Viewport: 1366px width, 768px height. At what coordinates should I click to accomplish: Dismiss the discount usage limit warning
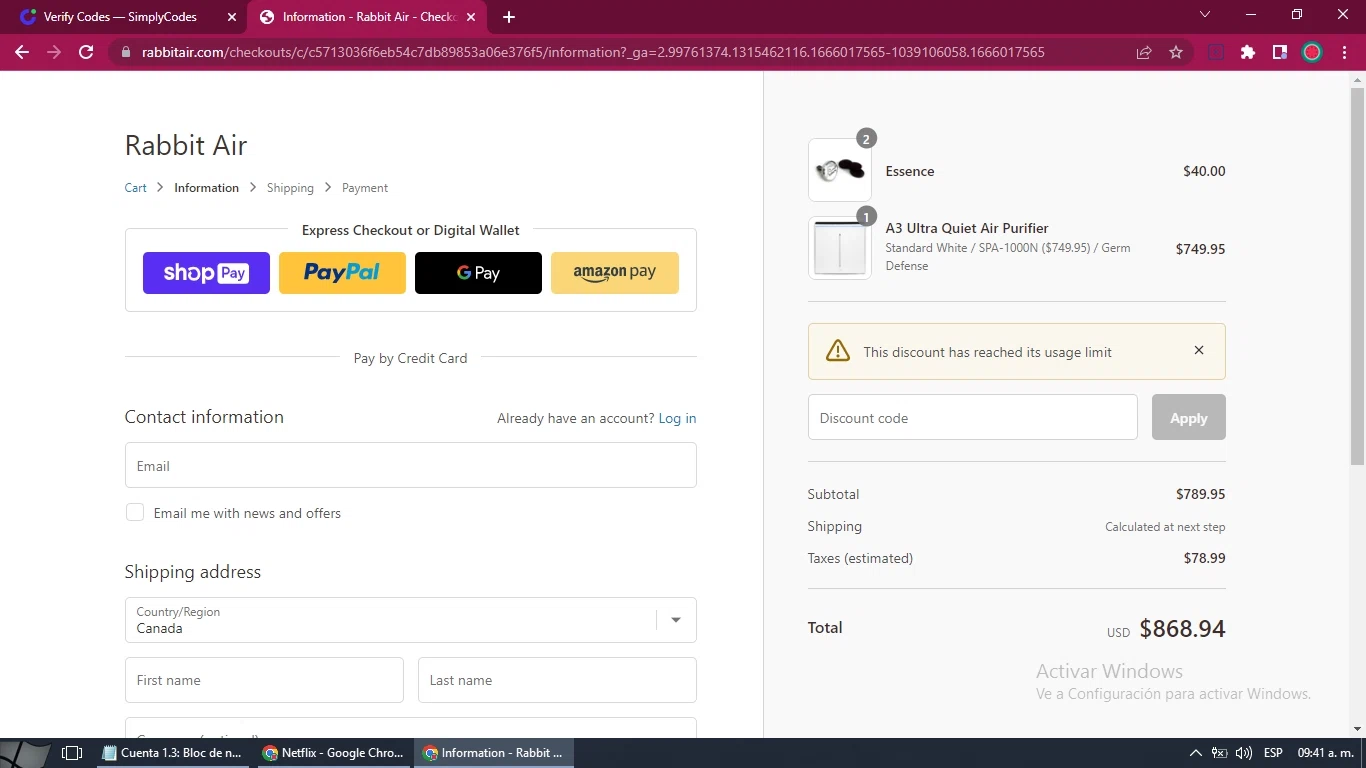click(1199, 351)
